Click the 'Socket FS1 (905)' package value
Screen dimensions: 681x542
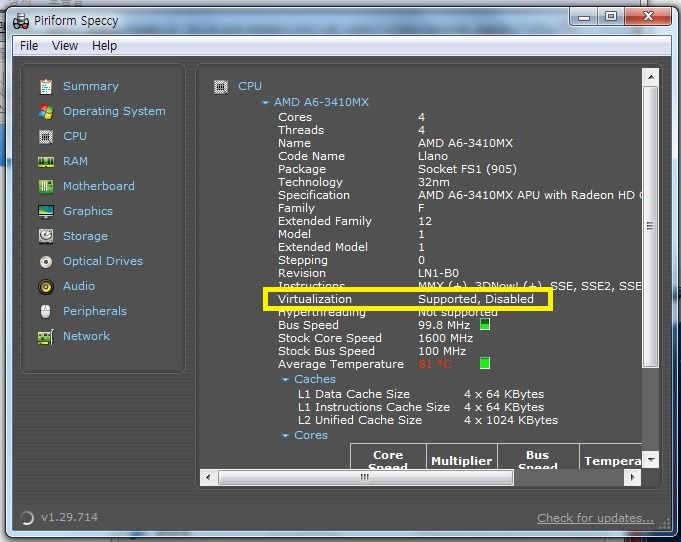(x=467, y=169)
